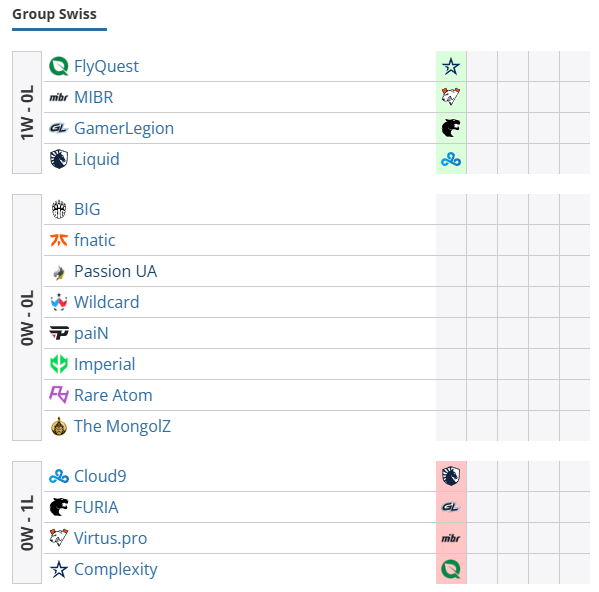This screenshot has width=599, height=592.
Task: Click the fnatic orange logo beside its name
Action: click(x=59, y=240)
